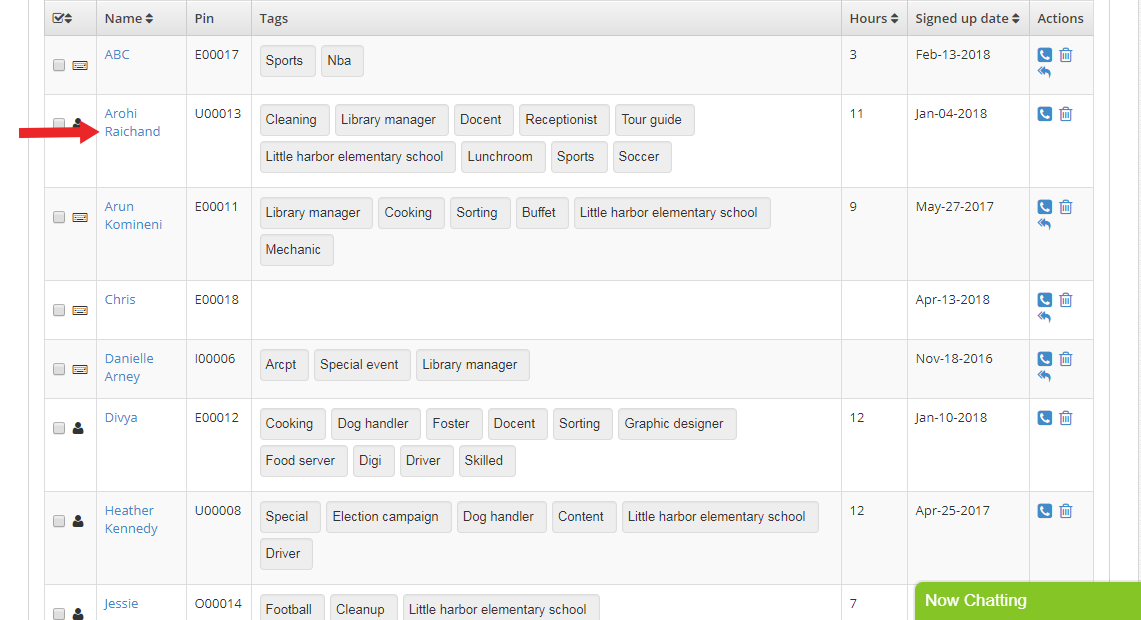This screenshot has width=1141, height=620.
Task: Click the reply arrow for Danielle Arney
Action: pos(1044,376)
